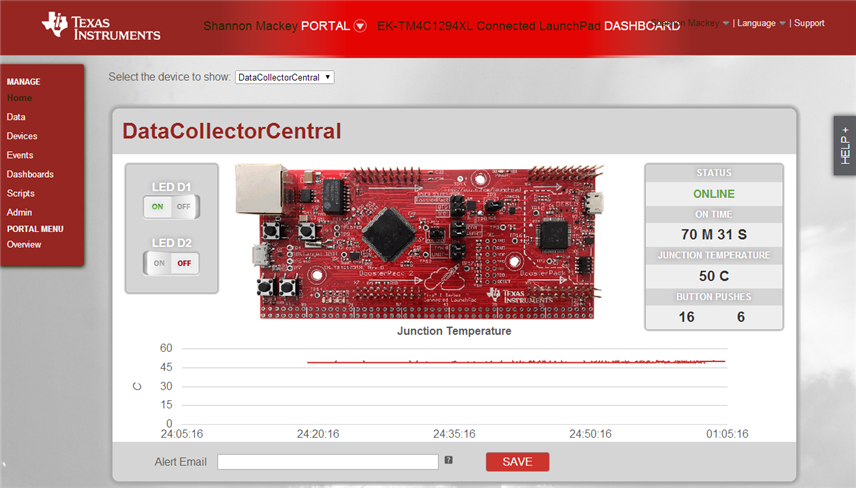Click the LaunchPad board image
Image resolution: width=856 pixels, height=488 pixels.
(419, 241)
